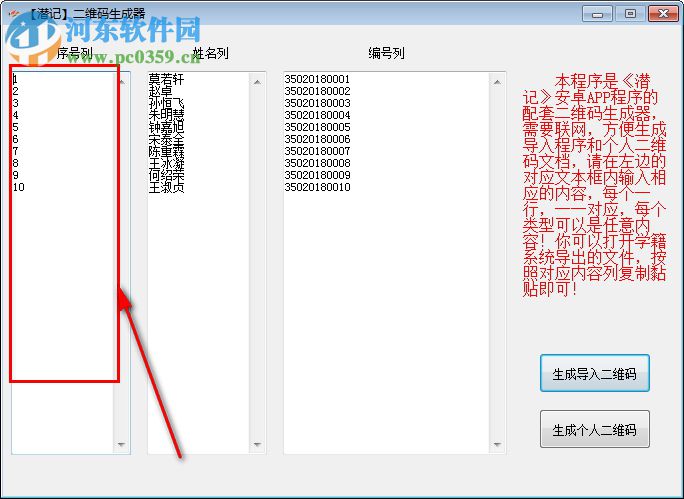This screenshot has height=499, width=684.
Task: Click the down arrow of 编号列 scrollbar
Action: coord(497,444)
